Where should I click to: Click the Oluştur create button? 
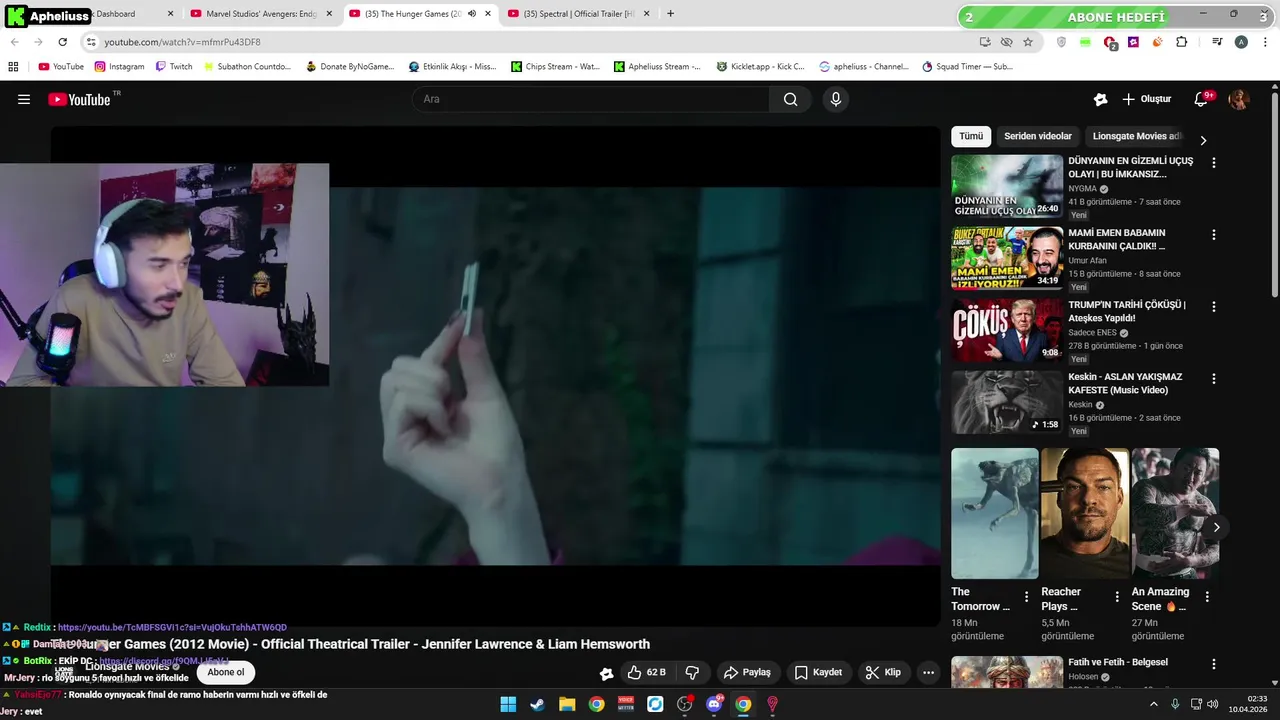1146,99
